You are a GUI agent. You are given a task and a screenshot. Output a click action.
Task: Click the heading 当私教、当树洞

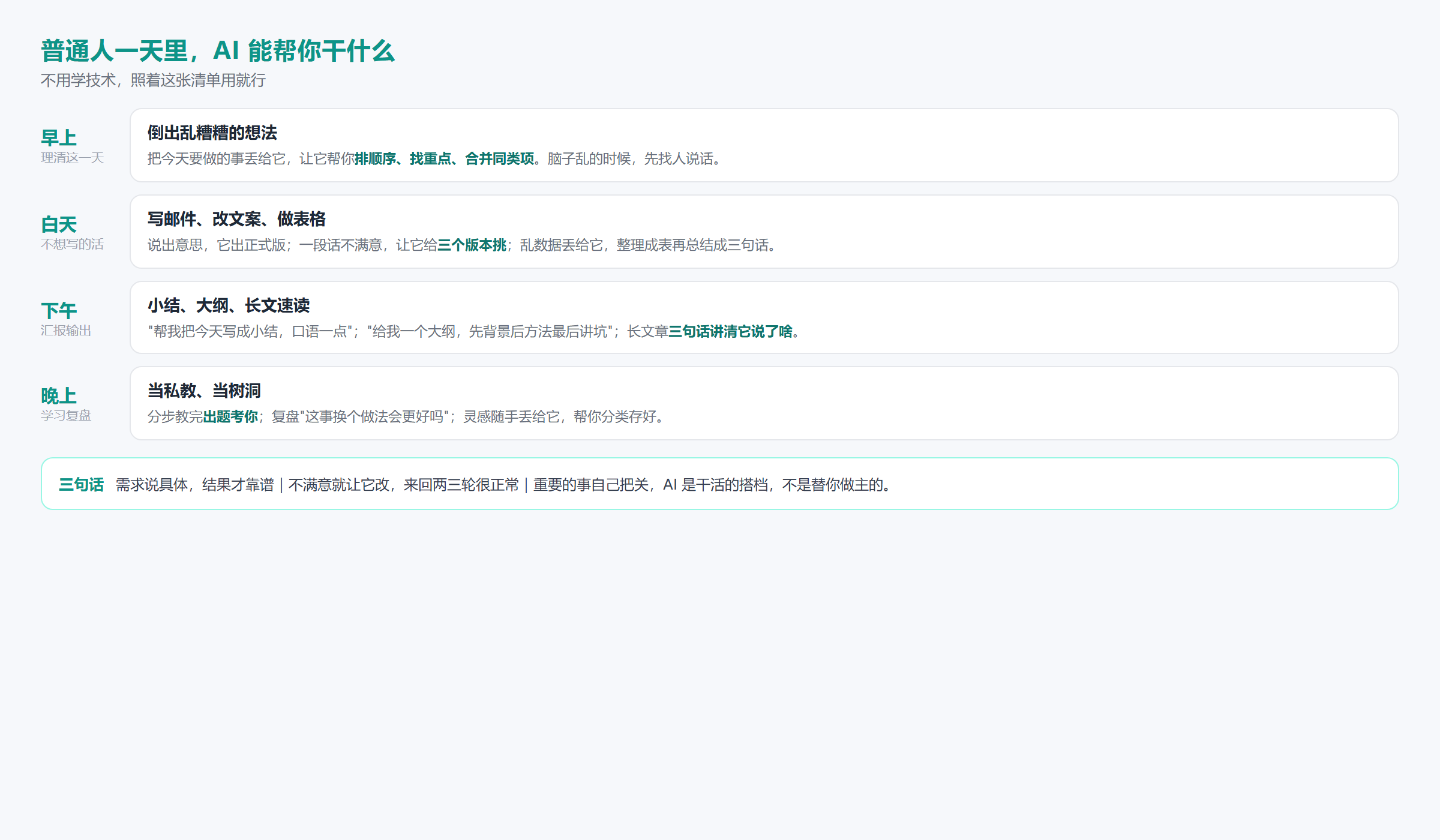(x=204, y=391)
